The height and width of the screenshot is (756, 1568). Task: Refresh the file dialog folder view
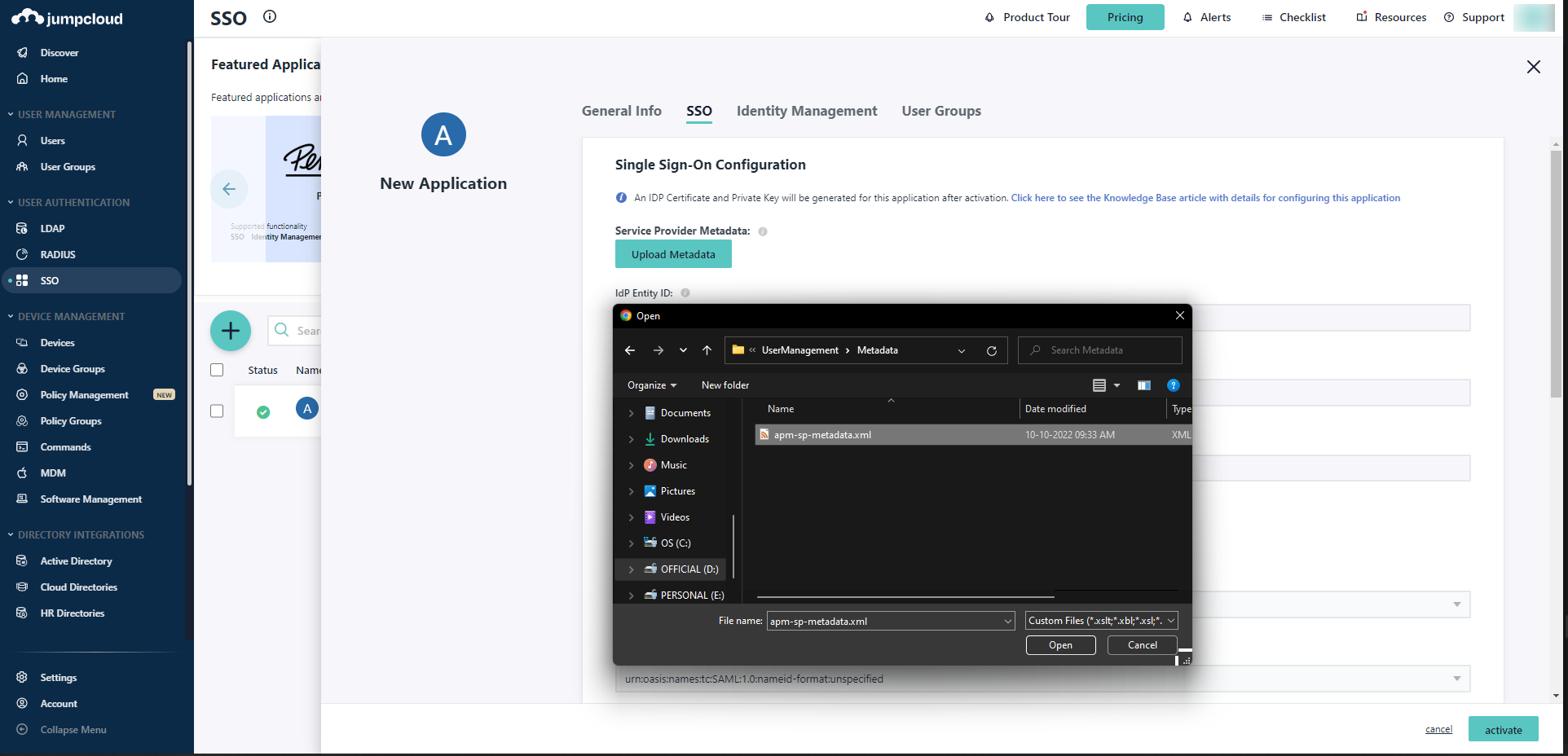point(992,351)
